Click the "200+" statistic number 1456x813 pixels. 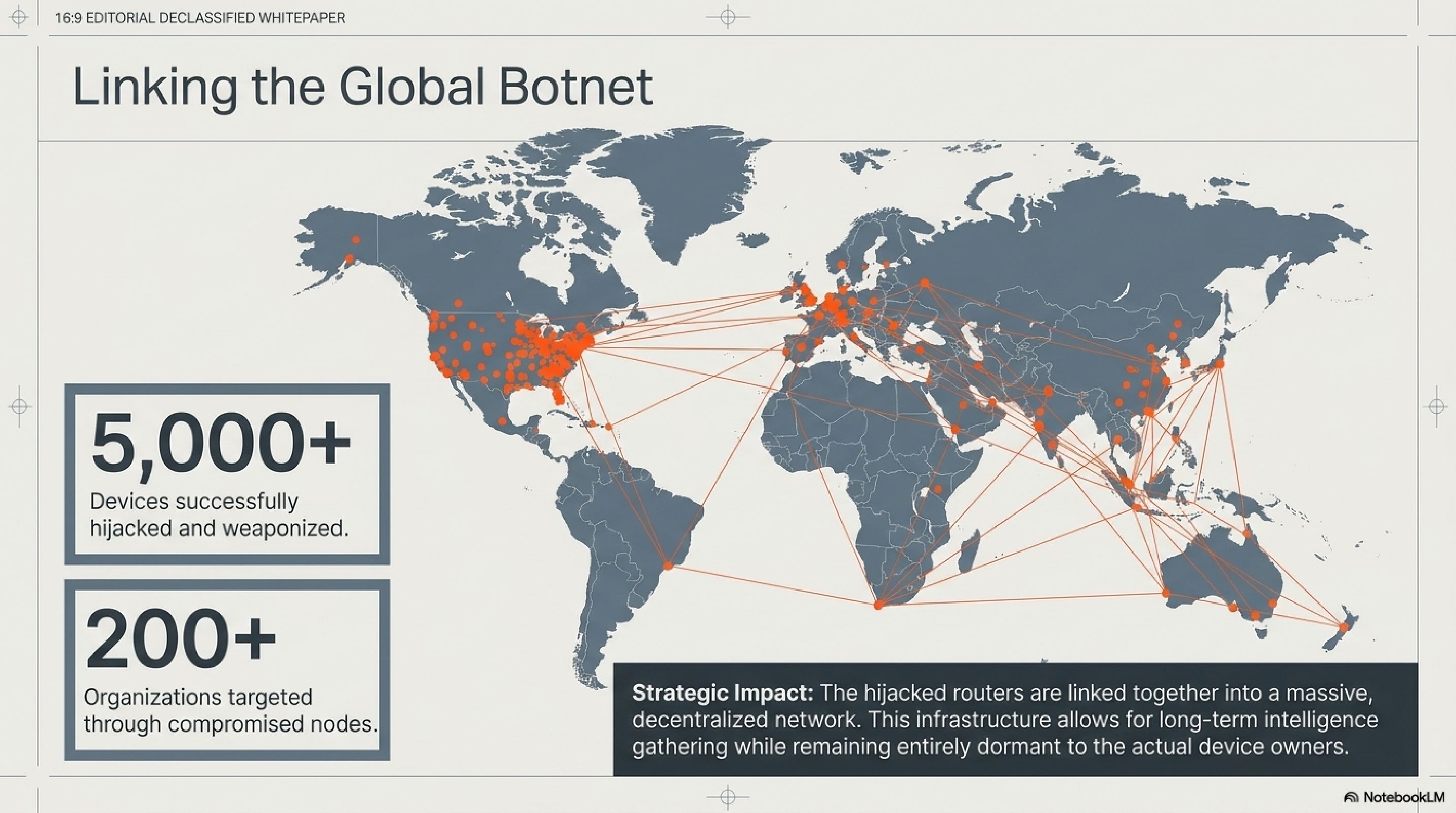(x=181, y=639)
